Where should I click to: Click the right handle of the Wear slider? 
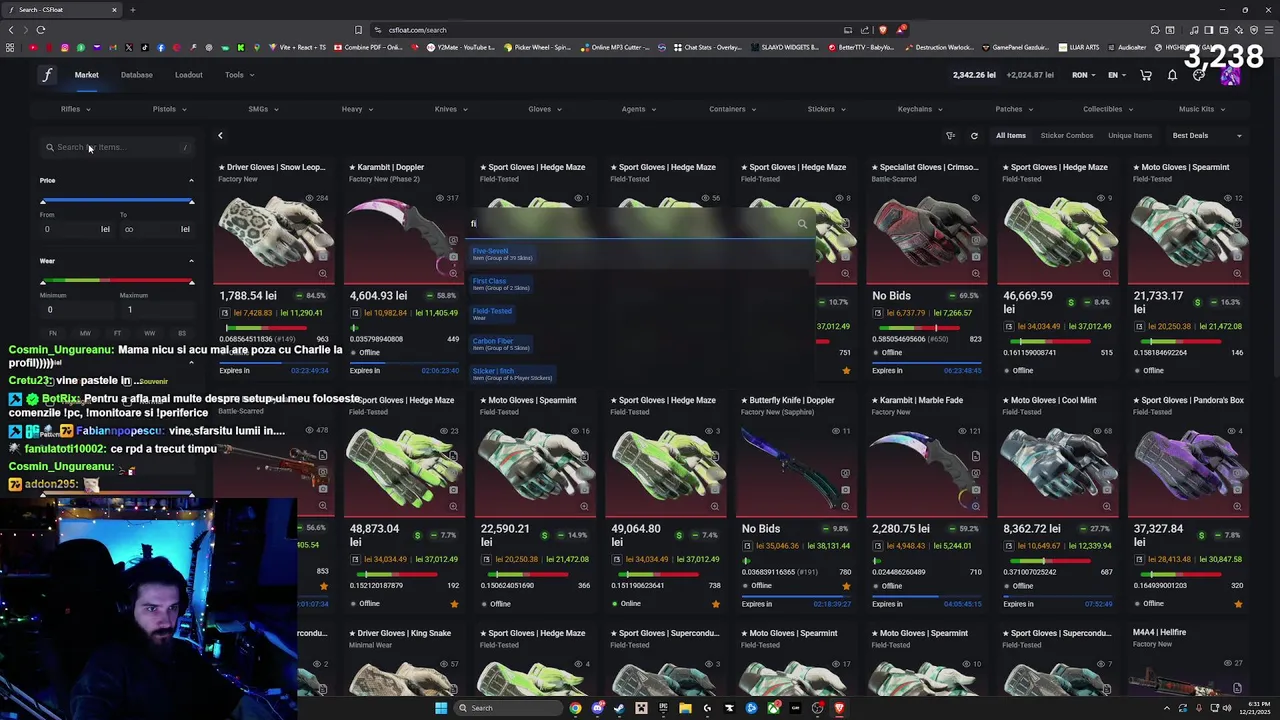pos(191,282)
